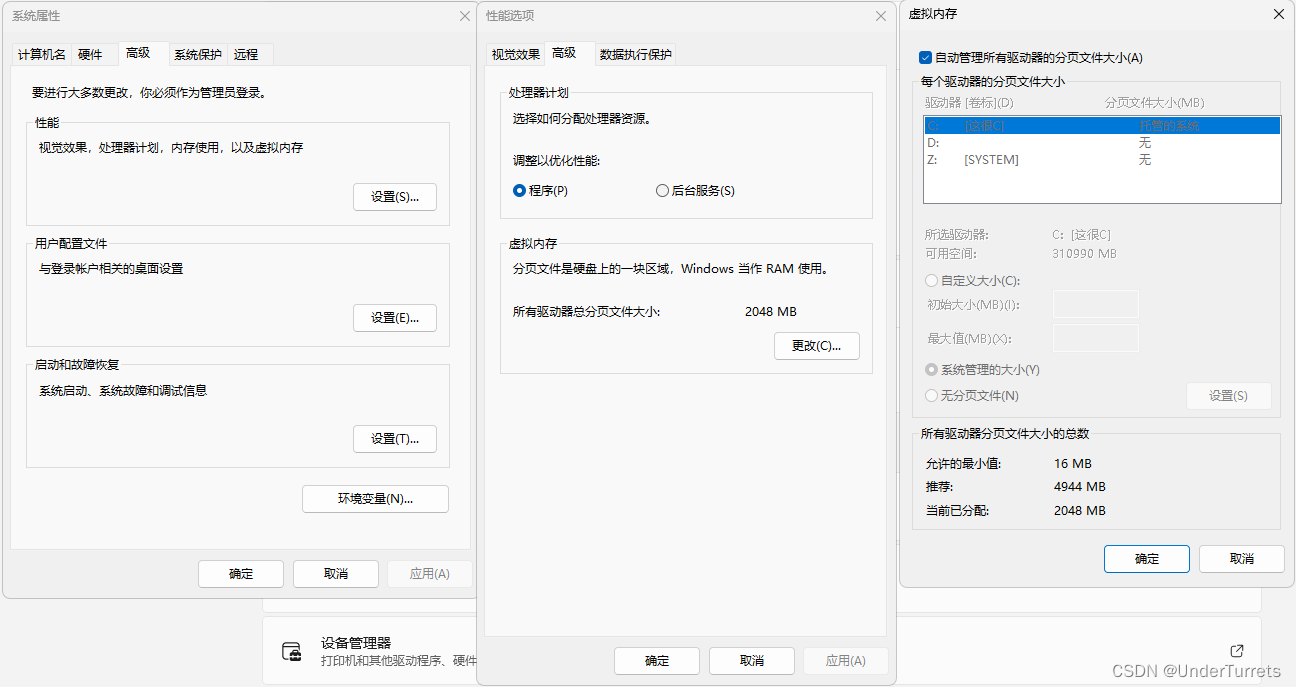The width and height of the screenshot is (1296, 687).
Task: Click 应用(A) in 系统属性
Action: point(430,574)
